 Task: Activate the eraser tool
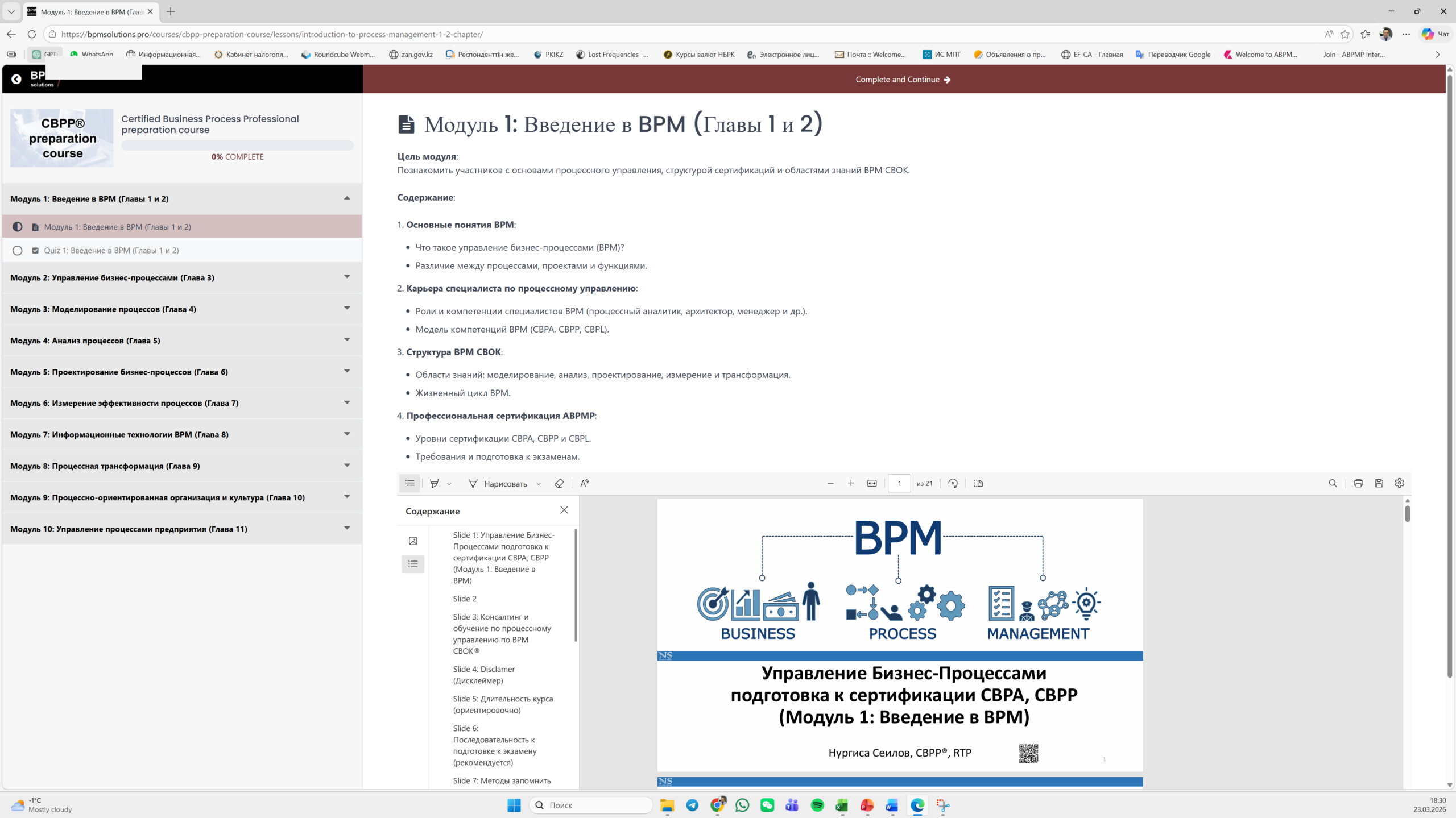point(559,483)
